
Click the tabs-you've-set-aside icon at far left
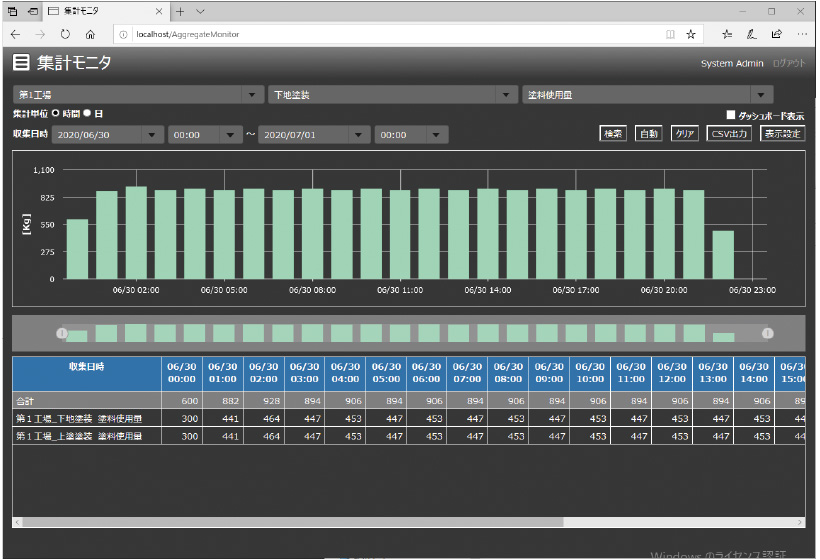point(13,12)
